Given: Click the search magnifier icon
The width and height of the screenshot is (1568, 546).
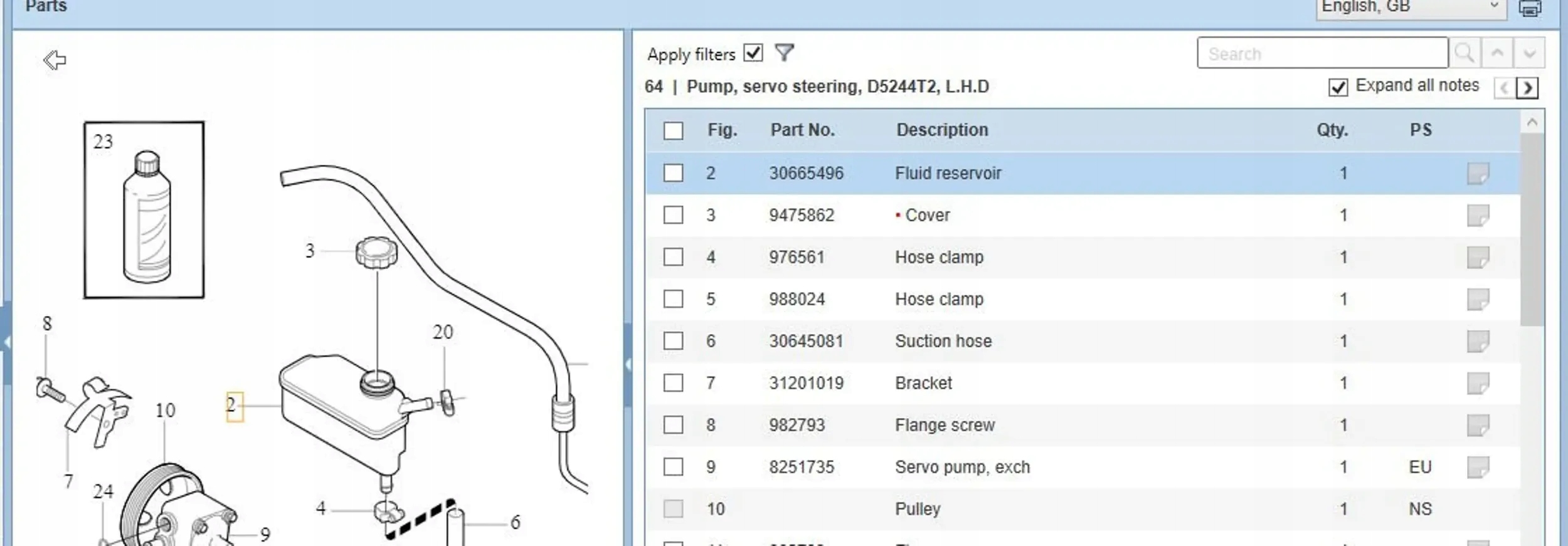Looking at the screenshot, I should click(x=1465, y=53).
